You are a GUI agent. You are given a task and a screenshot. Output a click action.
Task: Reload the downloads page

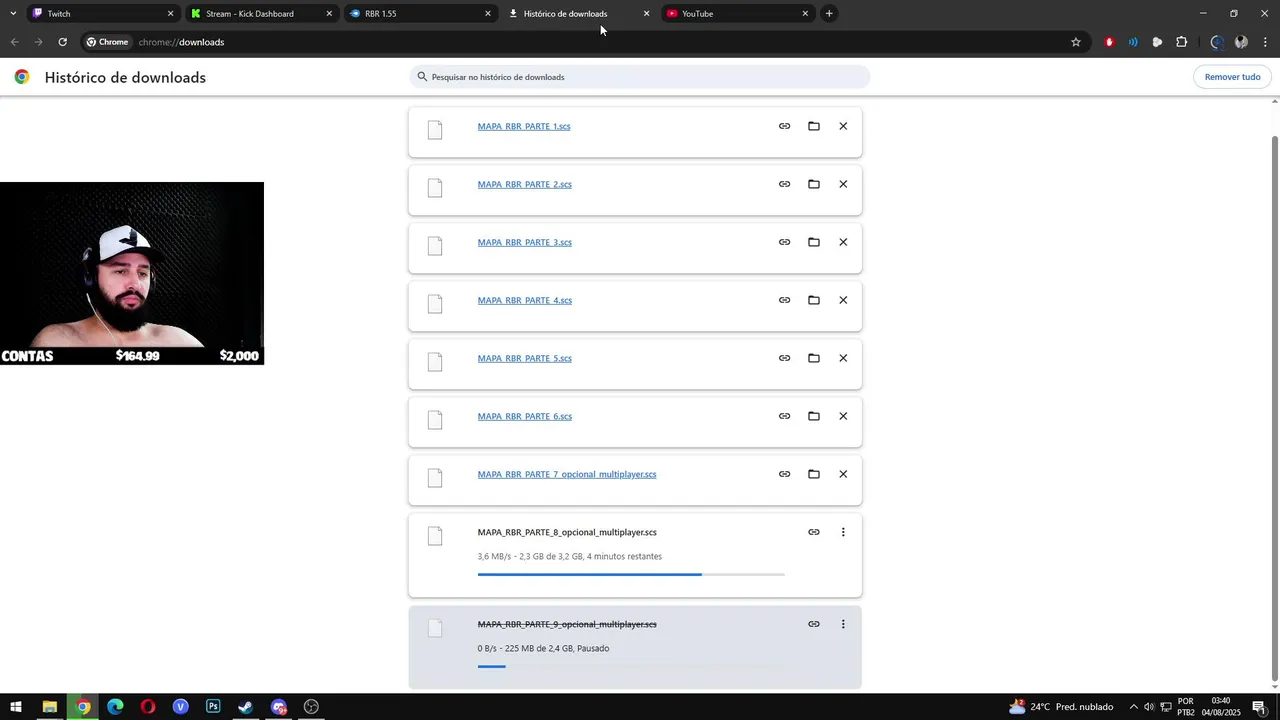click(62, 42)
